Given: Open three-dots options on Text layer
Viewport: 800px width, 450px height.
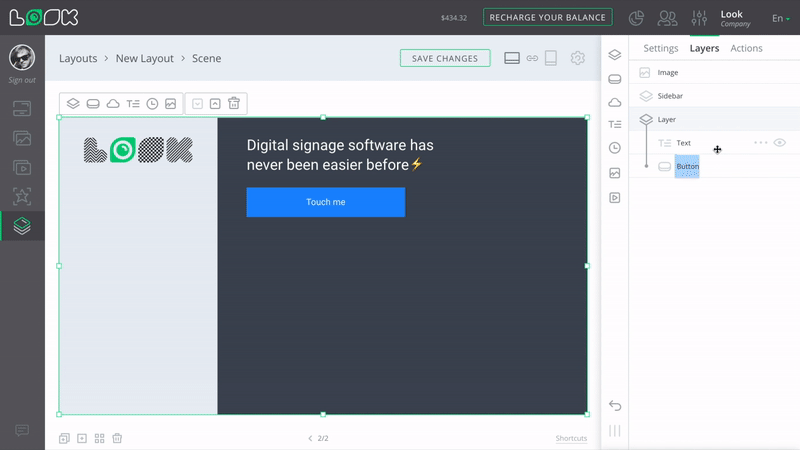Looking at the screenshot, I should pos(760,143).
